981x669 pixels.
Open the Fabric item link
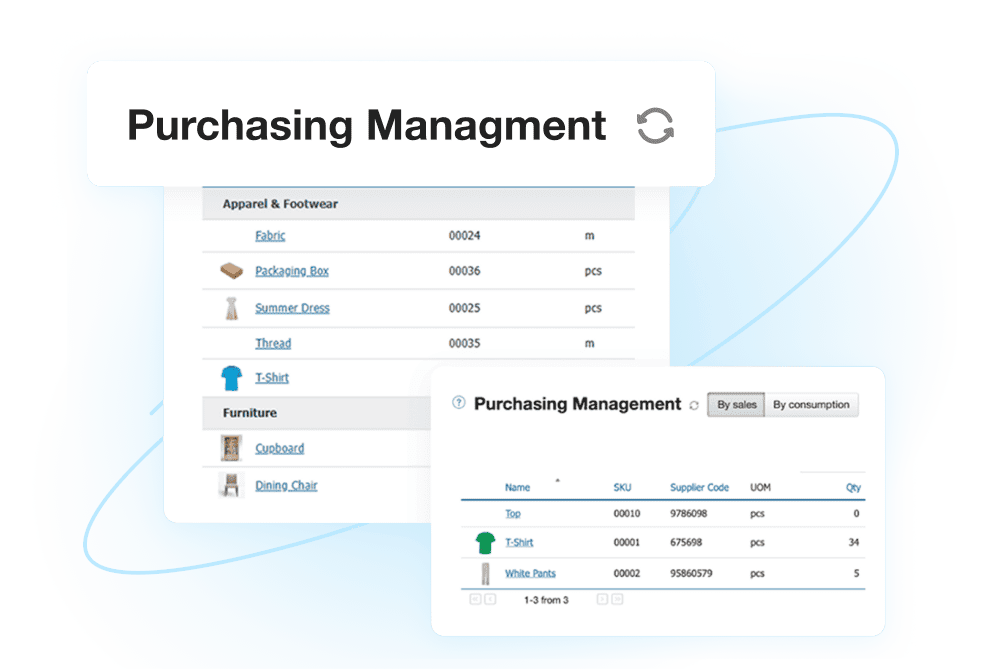[270, 236]
